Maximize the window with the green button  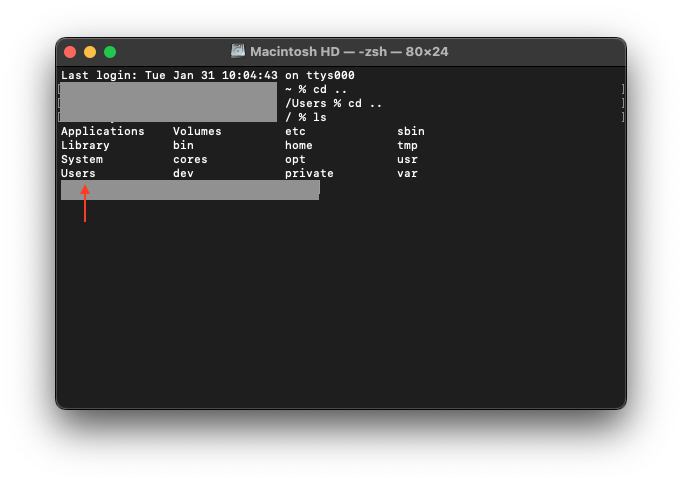tap(110, 52)
